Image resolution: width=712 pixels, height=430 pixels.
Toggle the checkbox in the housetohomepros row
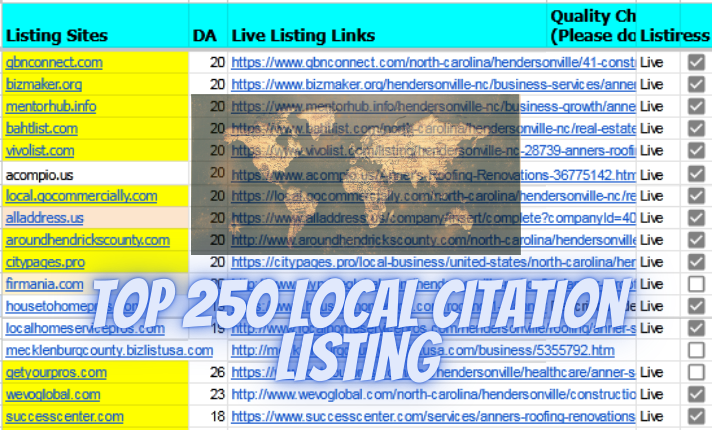pos(696,306)
